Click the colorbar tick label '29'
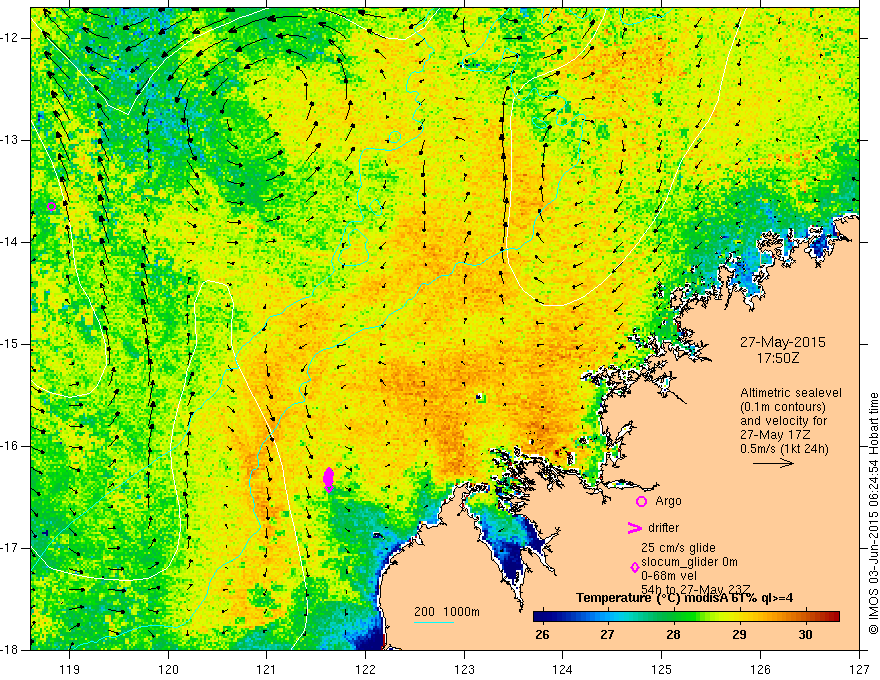Image resolution: width=880 pixels, height=680 pixels. [x=739, y=635]
